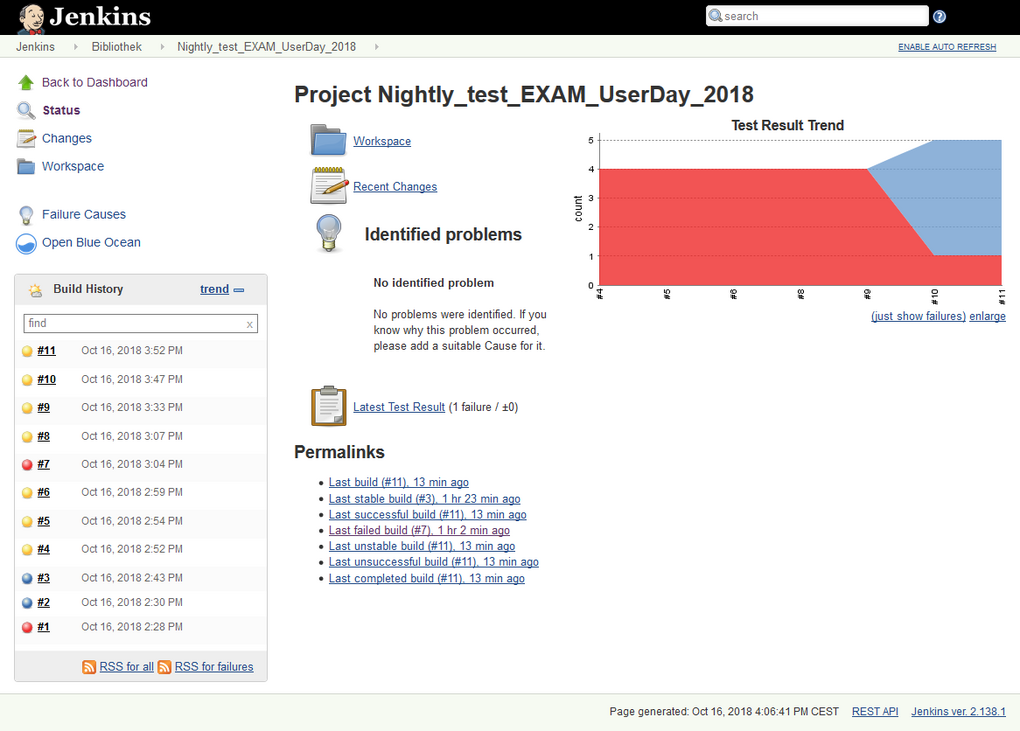Open Changes in the sidebar
This screenshot has height=731, width=1020.
pyautogui.click(x=66, y=139)
